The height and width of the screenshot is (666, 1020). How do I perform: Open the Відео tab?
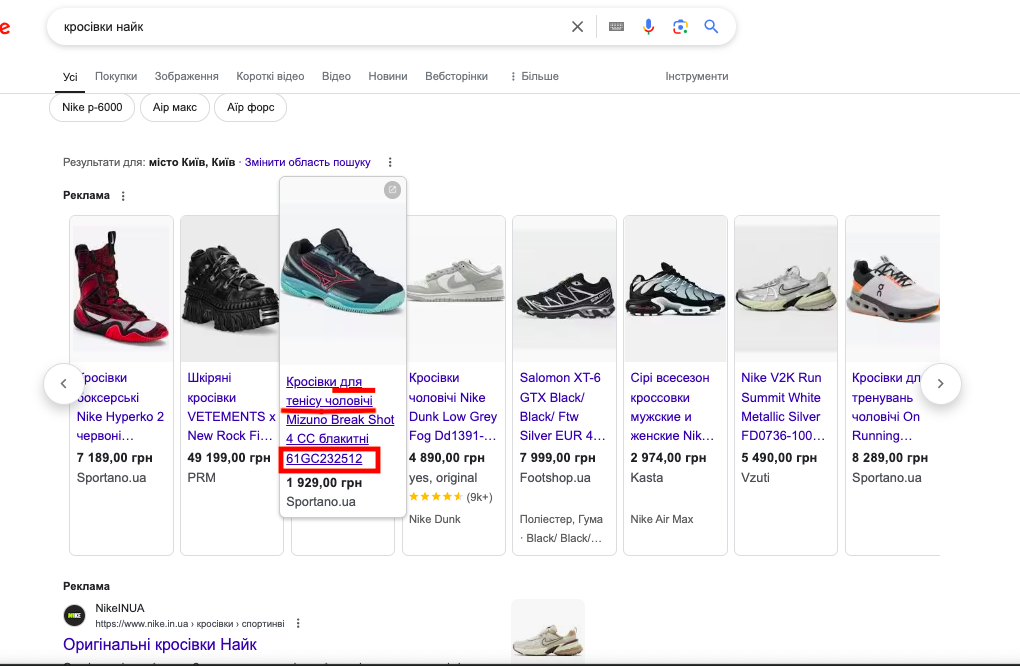point(336,76)
